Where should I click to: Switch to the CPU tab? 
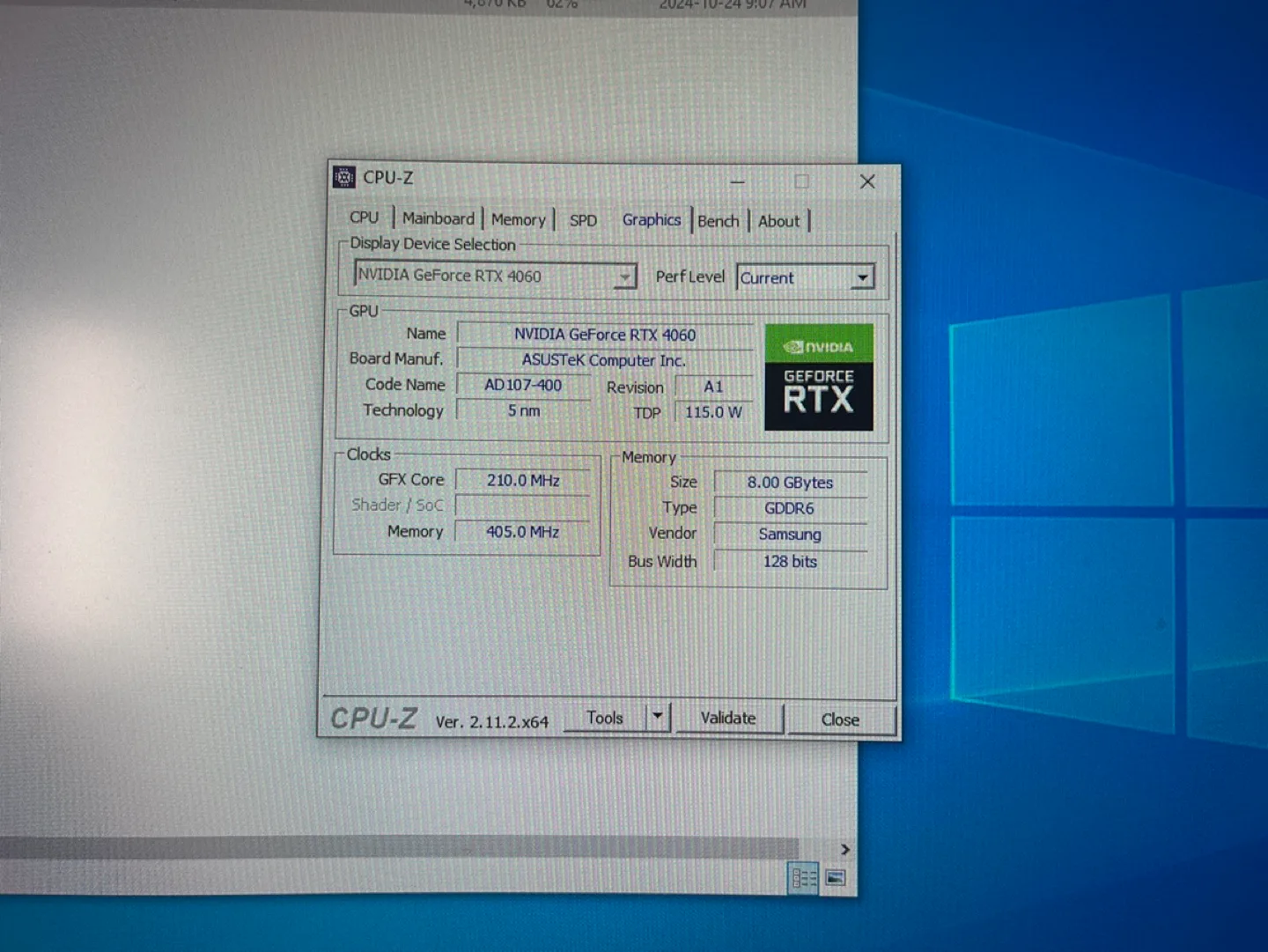(364, 218)
